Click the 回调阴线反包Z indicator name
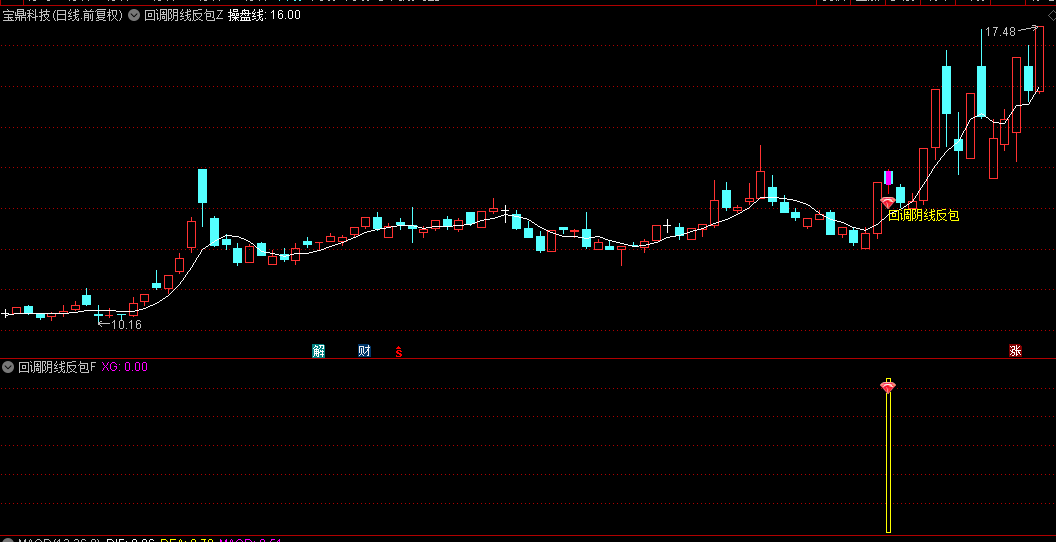Screen dimensions: 1056x542 183,15
